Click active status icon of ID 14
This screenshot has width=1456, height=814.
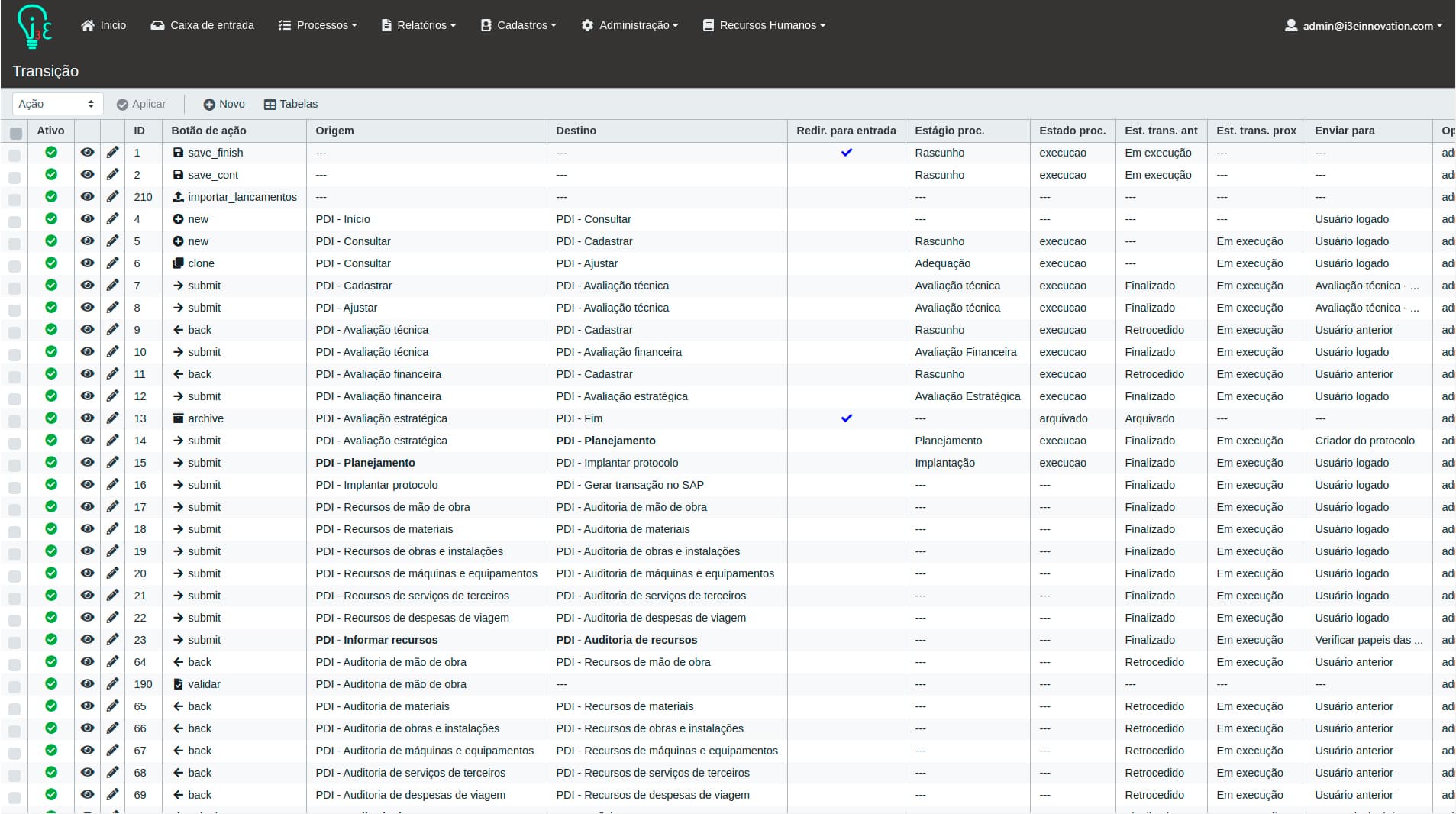point(51,441)
